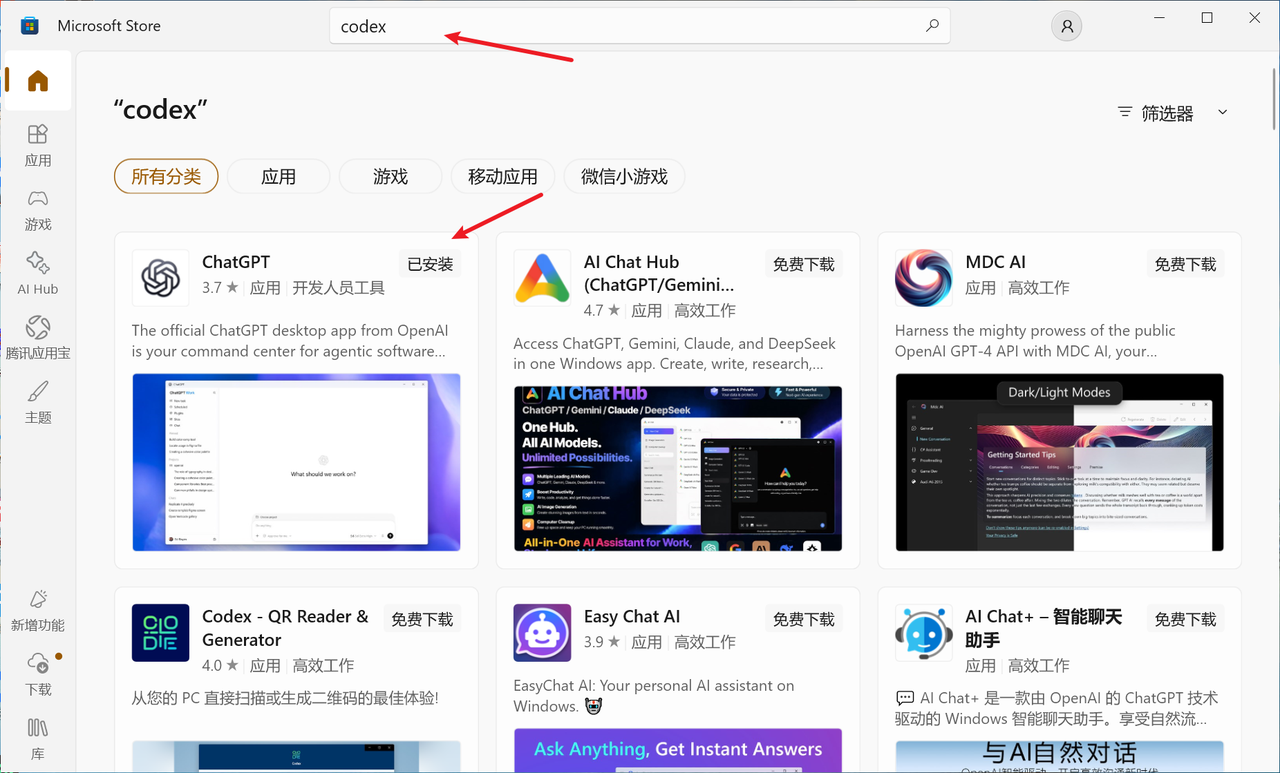Click the AI Chat Hub 4.7 rating
Screen dimensions: 1280x773
tap(602, 310)
